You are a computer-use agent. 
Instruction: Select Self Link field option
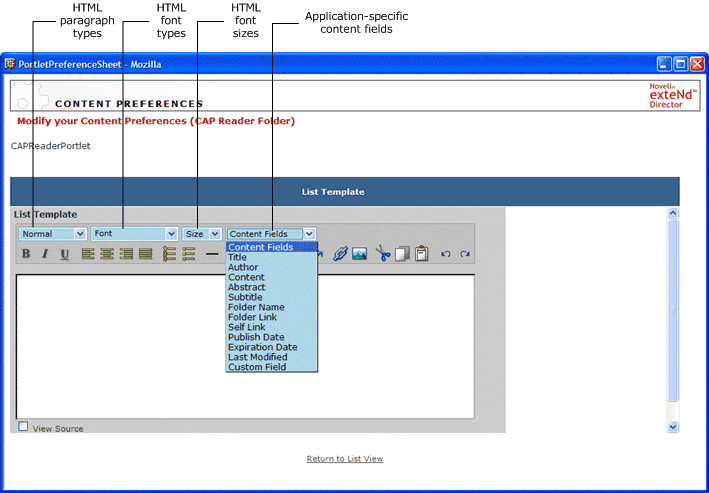tap(271, 327)
